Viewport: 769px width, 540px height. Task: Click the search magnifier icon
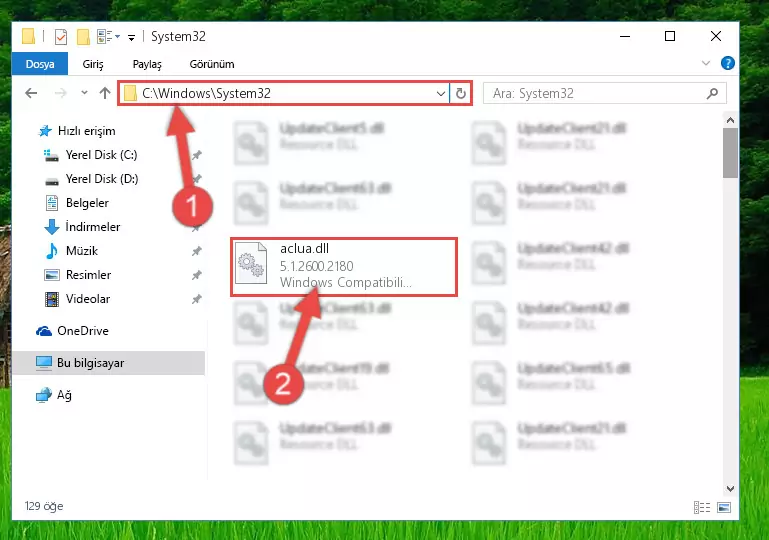[712, 93]
